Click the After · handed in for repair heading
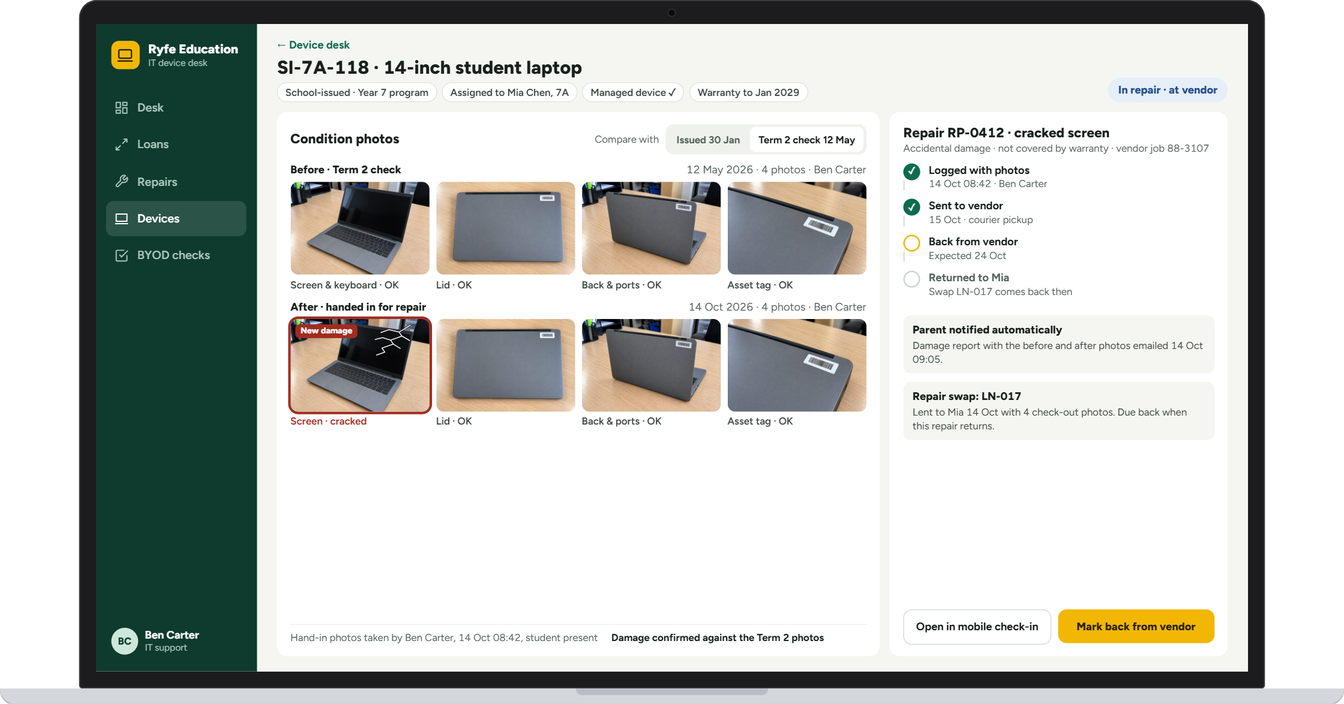The height and width of the screenshot is (704, 1344). tap(358, 307)
